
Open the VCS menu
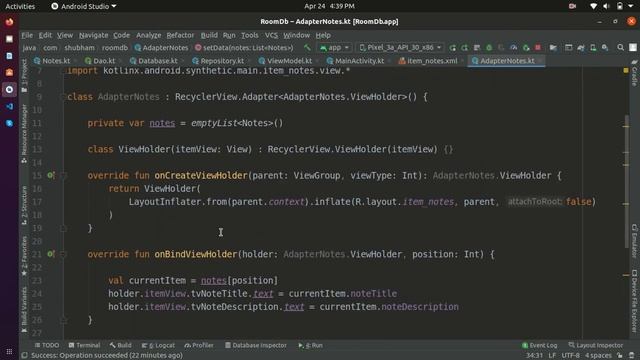(x=271, y=35)
